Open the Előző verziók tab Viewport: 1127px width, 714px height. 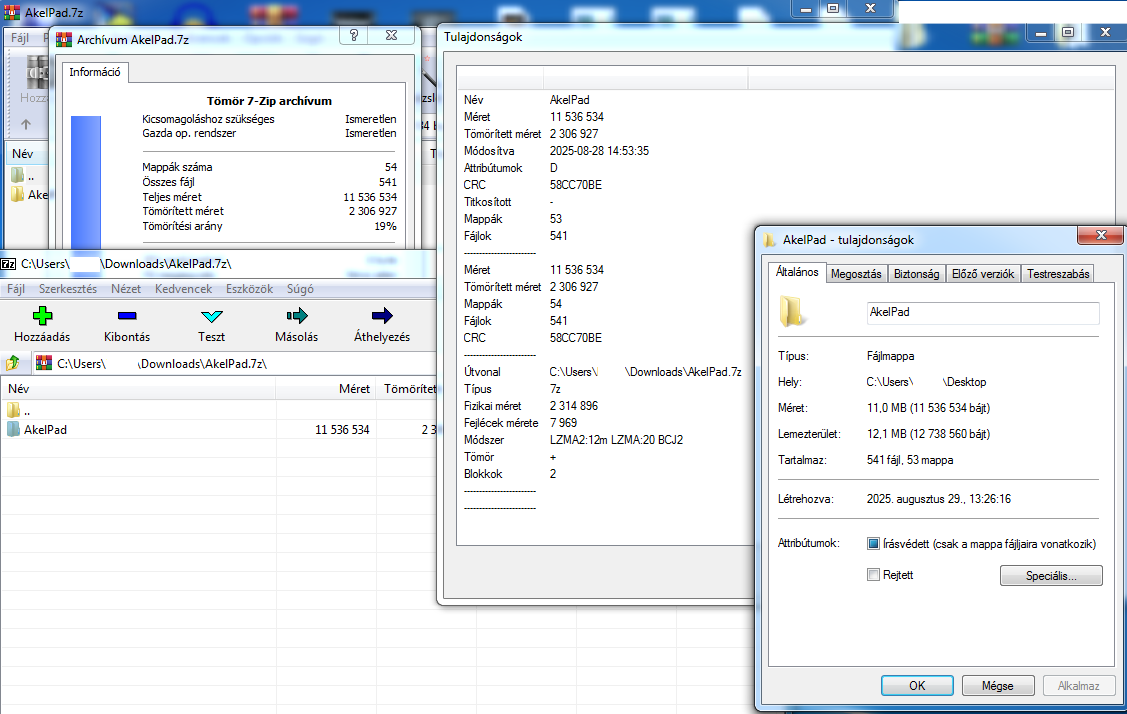click(x=983, y=274)
